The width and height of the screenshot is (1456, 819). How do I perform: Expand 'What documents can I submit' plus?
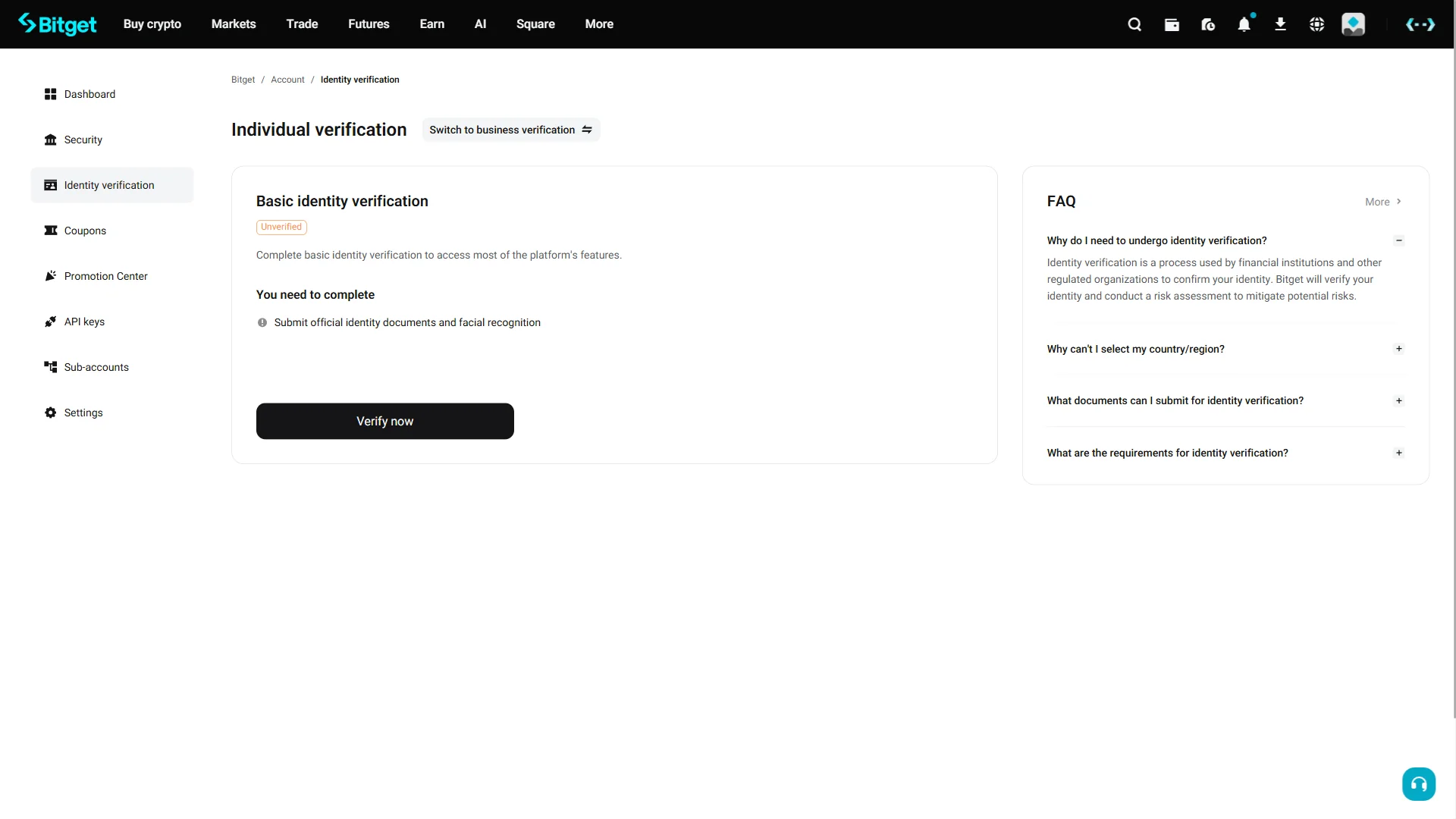click(1399, 400)
